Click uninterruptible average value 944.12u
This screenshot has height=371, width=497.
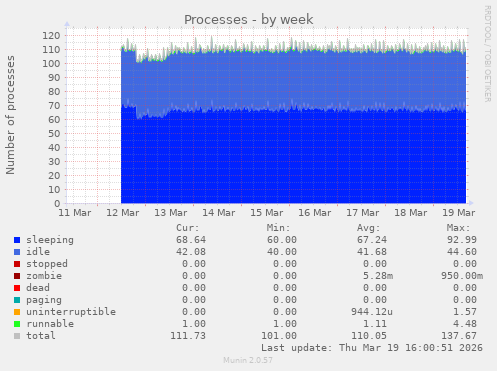tap(372, 312)
